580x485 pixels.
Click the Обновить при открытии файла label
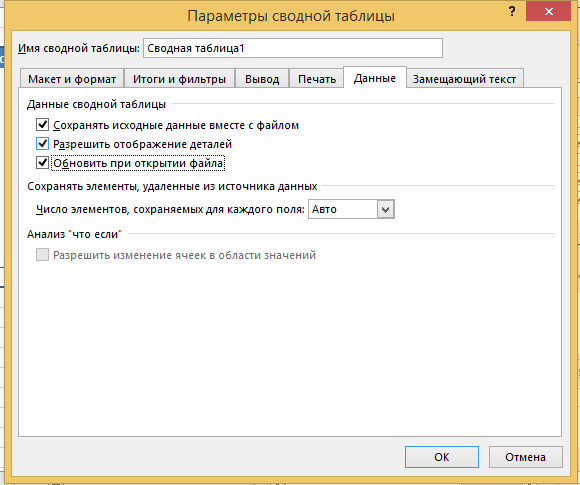point(138,163)
